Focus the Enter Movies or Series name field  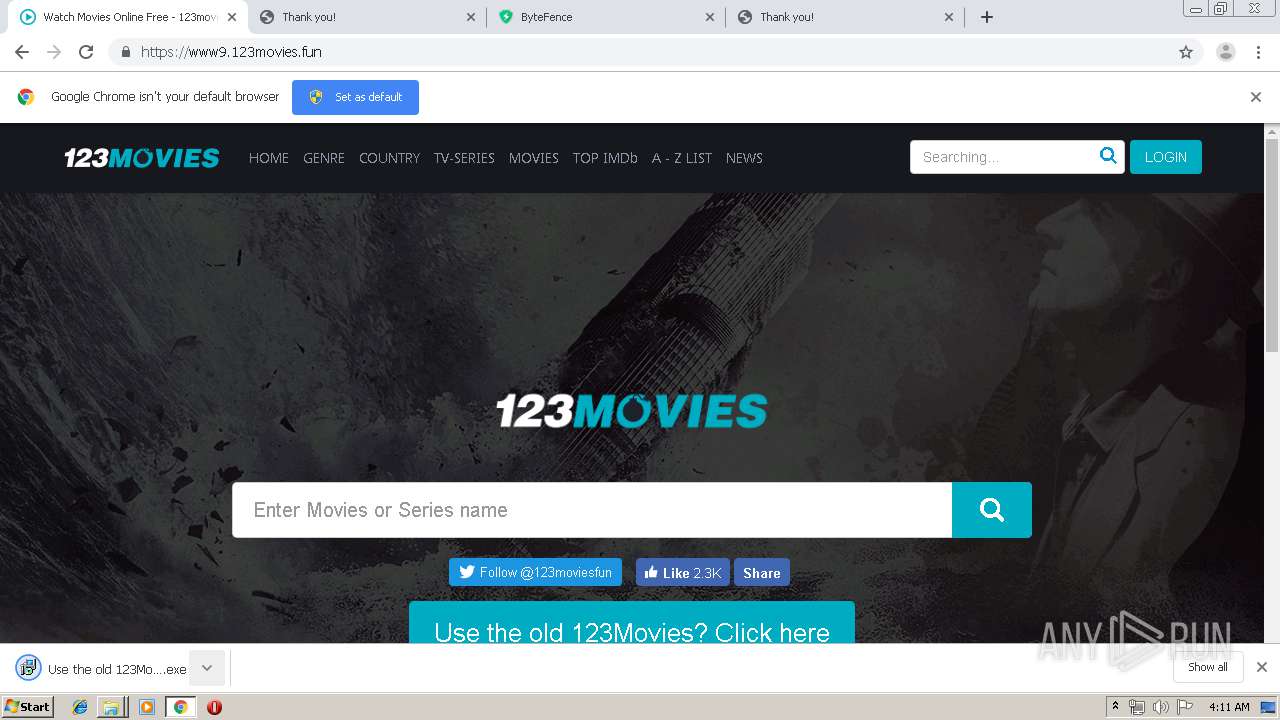pos(592,510)
